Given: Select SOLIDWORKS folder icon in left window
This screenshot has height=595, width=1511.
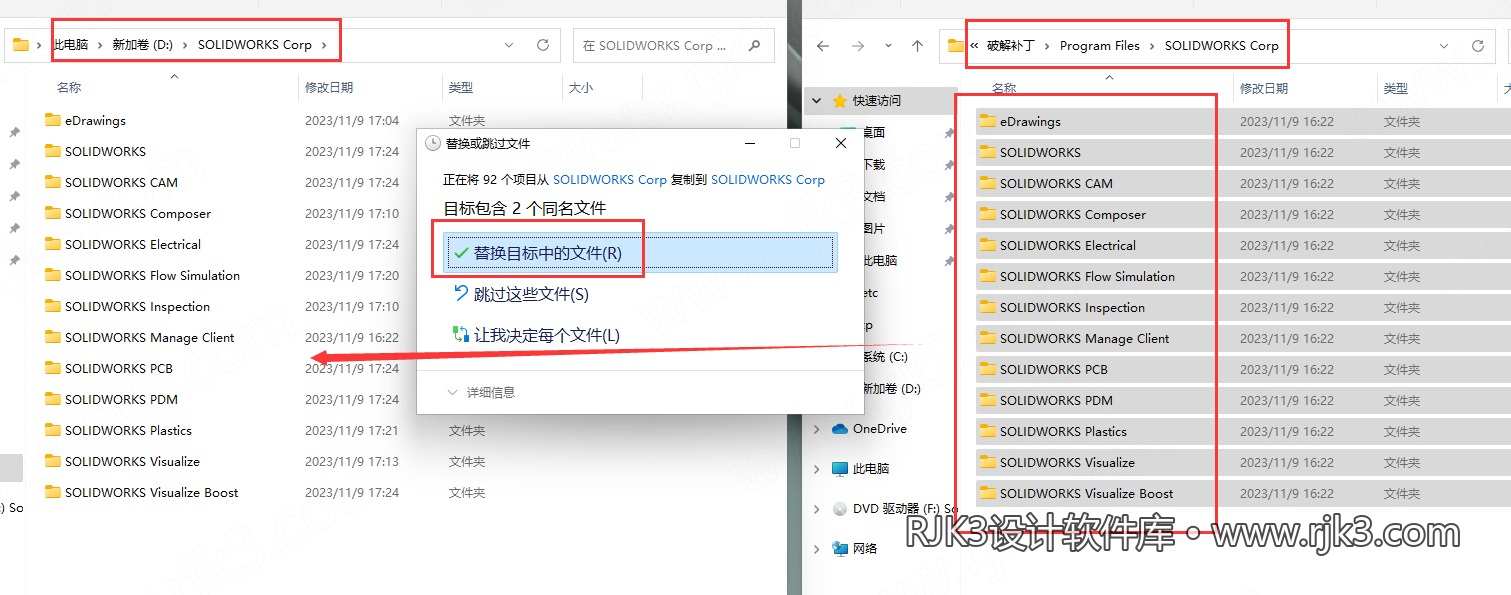Looking at the screenshot, I should [53, 152].
